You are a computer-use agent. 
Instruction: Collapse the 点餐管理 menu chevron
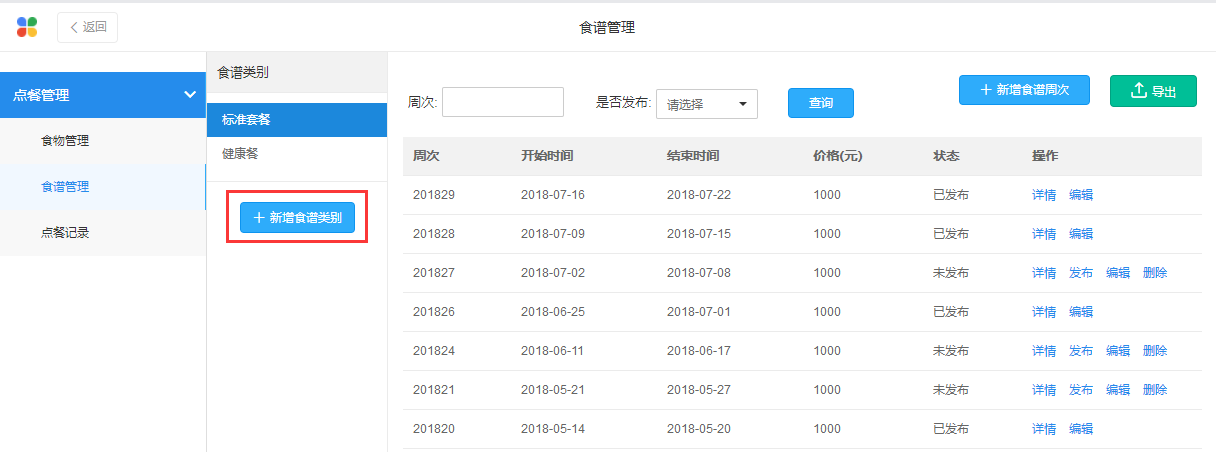pyautogui.click(x=190, y=95)
